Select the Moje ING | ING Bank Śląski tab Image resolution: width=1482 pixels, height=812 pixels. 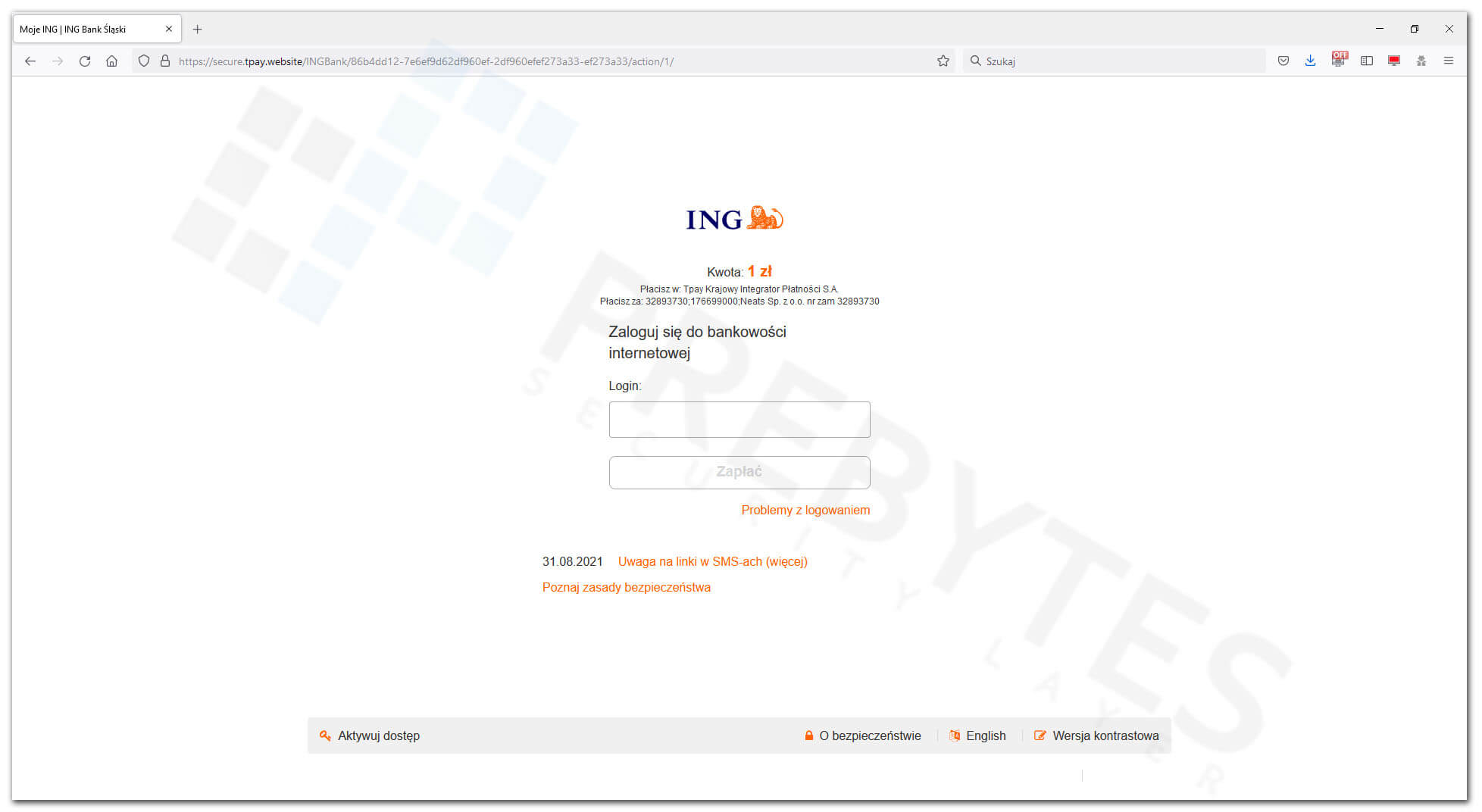tap(97, 30)
